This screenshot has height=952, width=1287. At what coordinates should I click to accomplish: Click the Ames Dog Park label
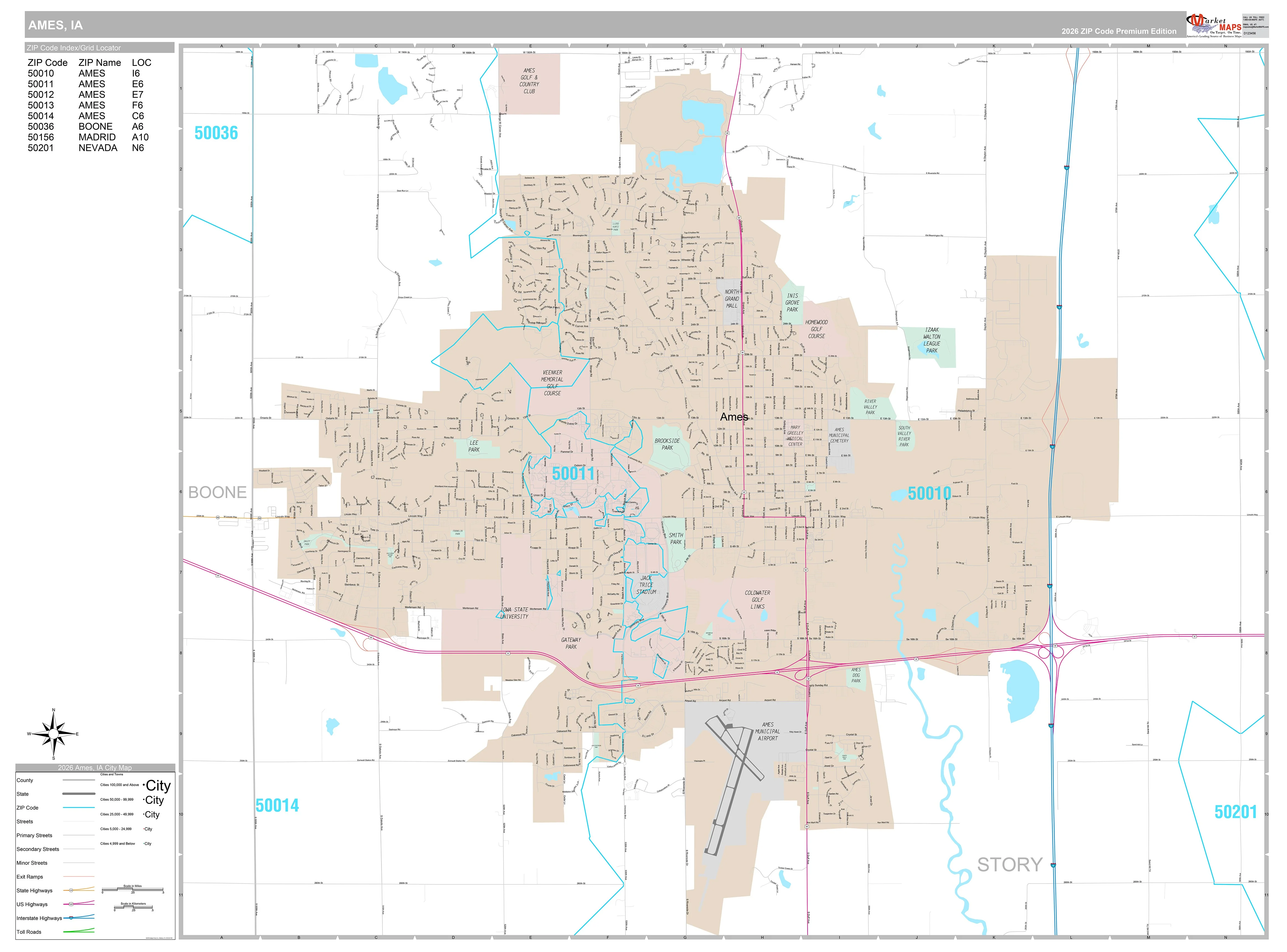pyautogui.click(x=856, y=675)
